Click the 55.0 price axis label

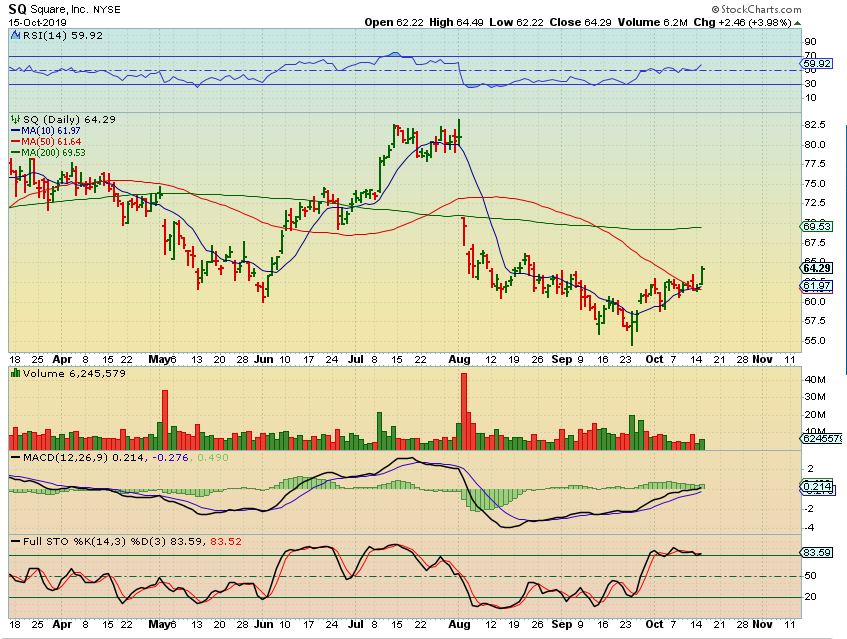[x=815, y=341]
